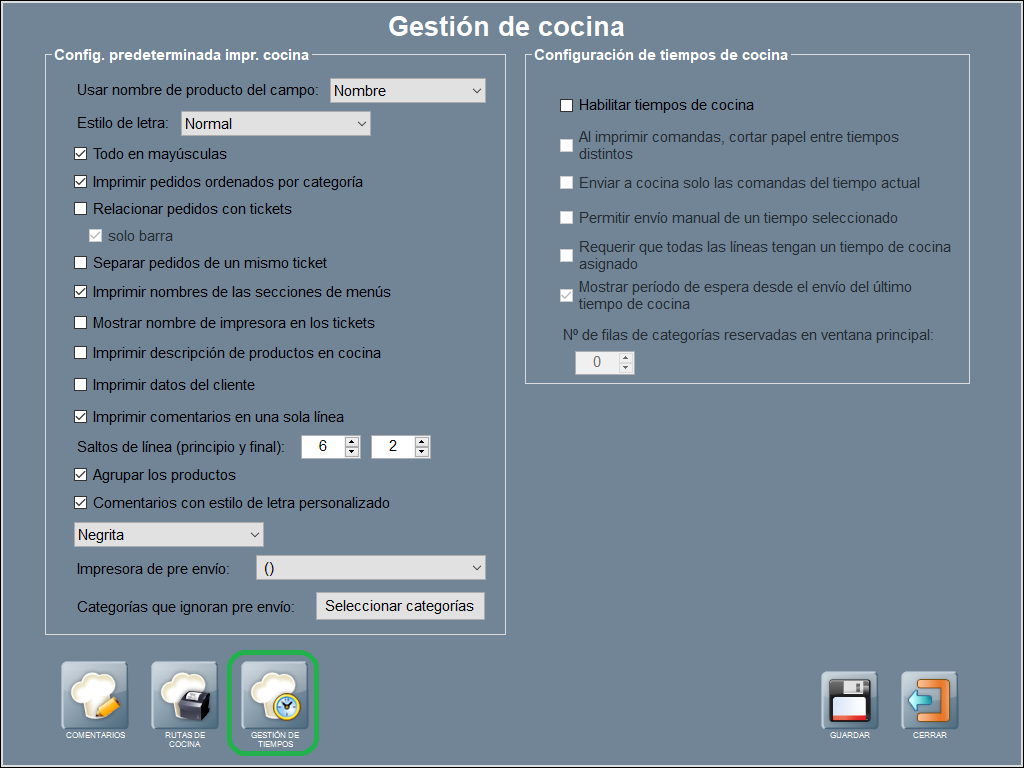The width and height of the screenshot is (1024, 768).
Task: Uncheck Agrupar los productos
Action: coord(81,475)
